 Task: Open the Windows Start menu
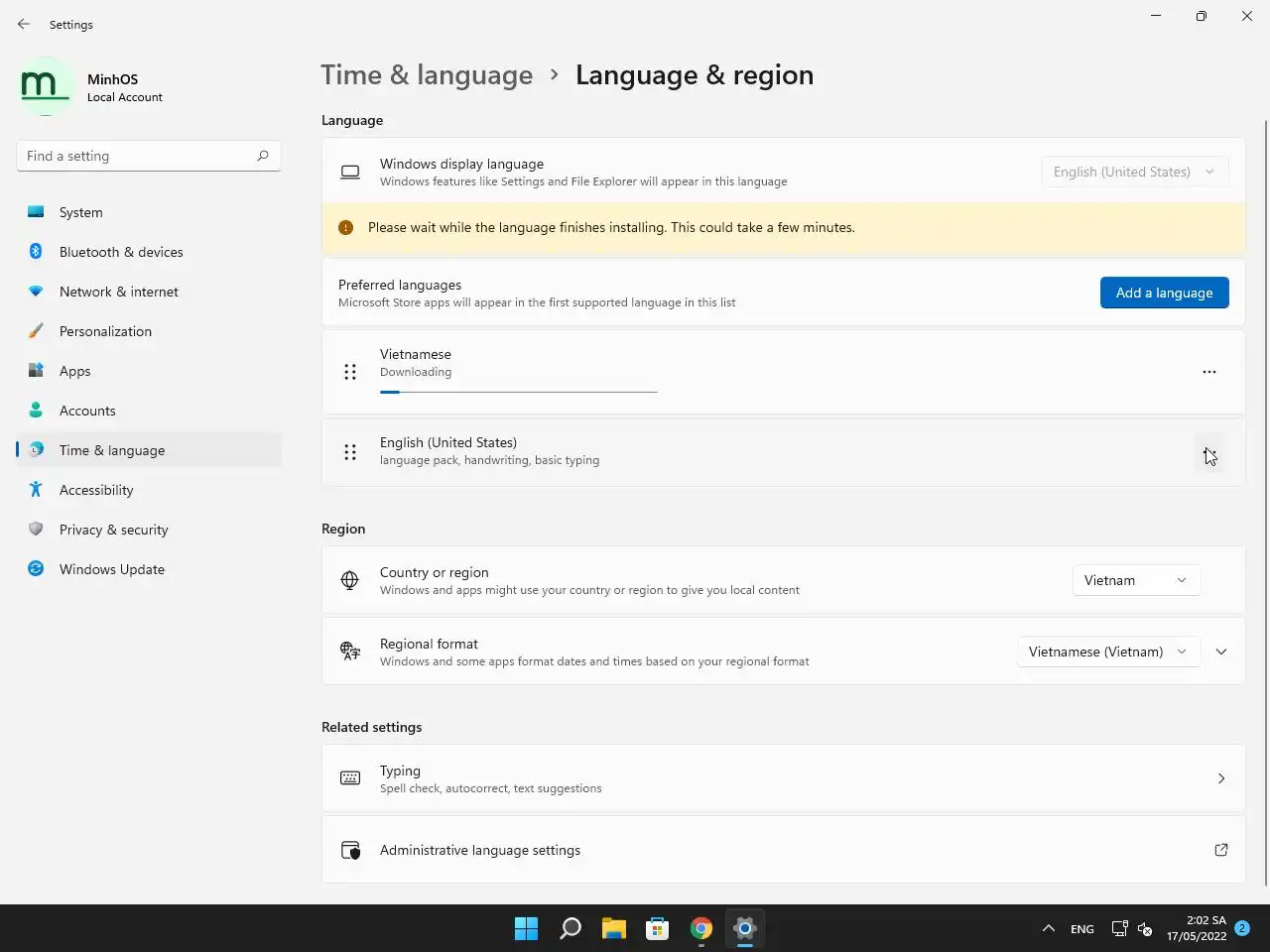point(526,928)
